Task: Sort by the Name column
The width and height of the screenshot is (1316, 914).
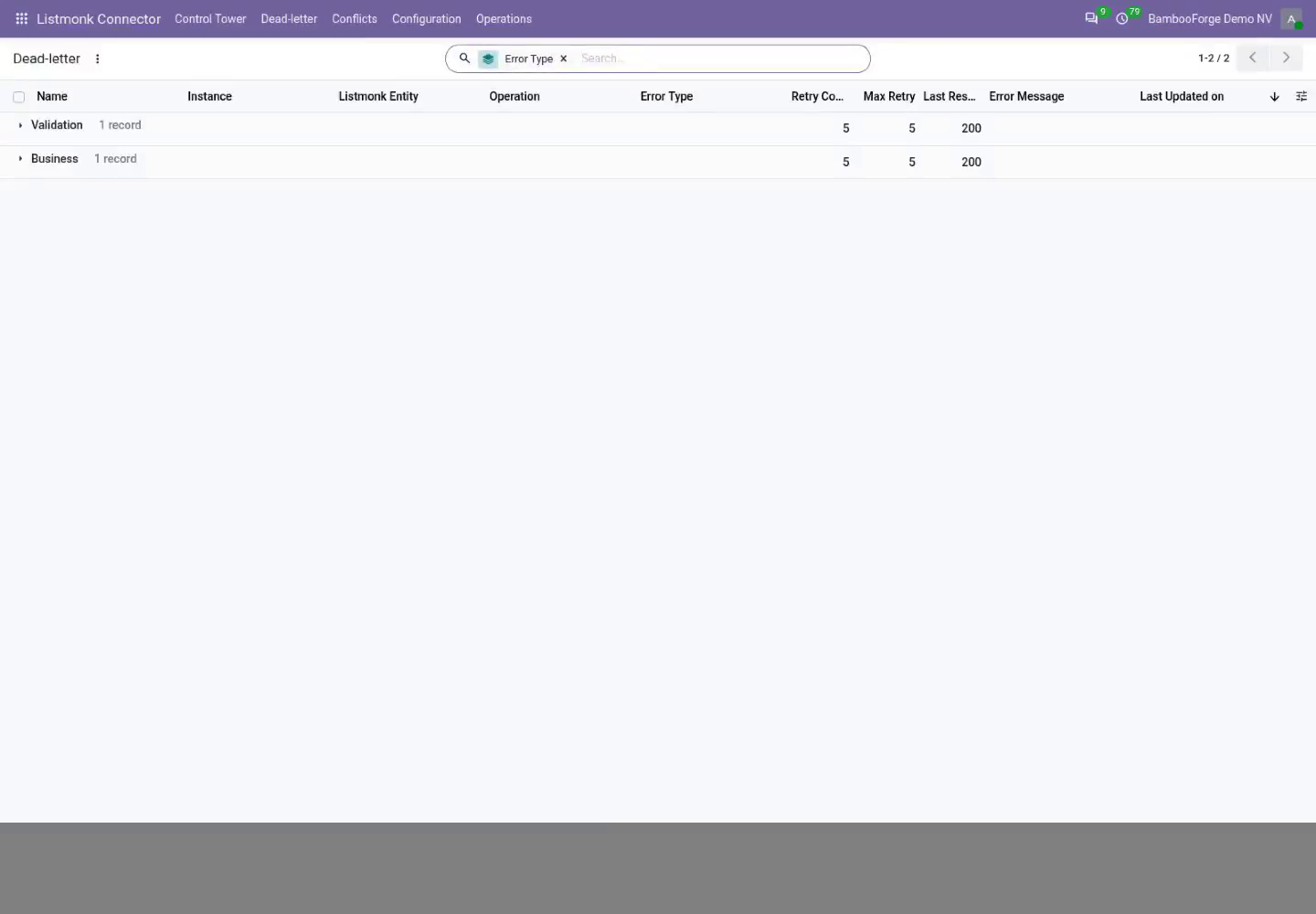Action: click(52, 96)
